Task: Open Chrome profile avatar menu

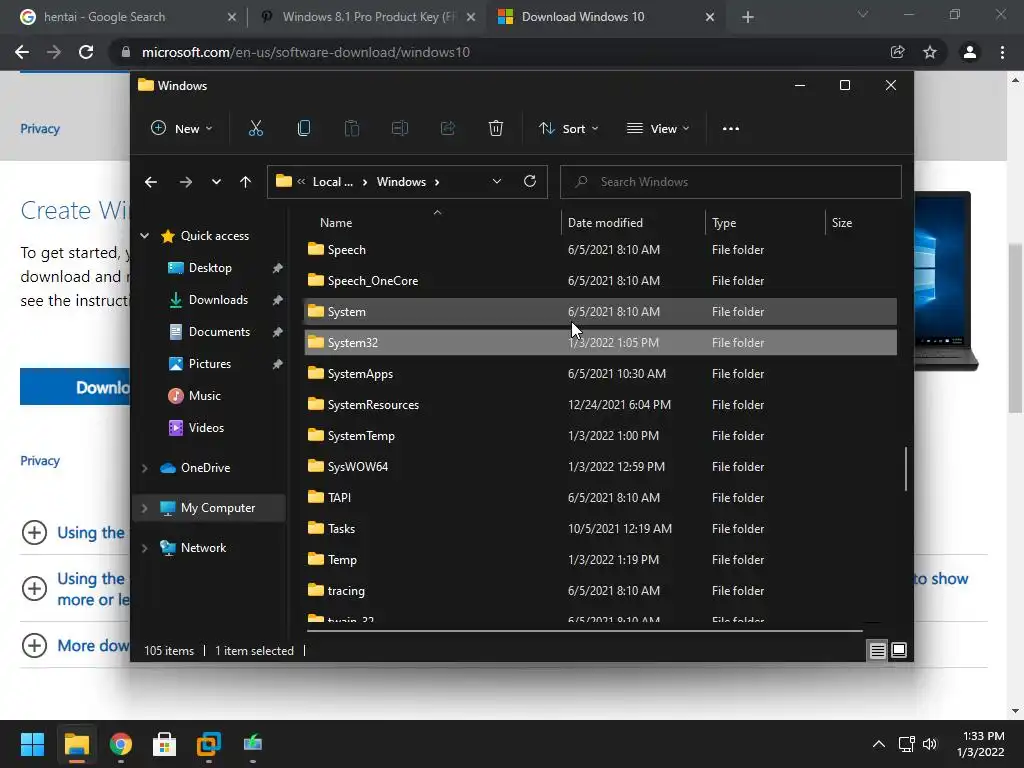Action: [x=970, y=52]
